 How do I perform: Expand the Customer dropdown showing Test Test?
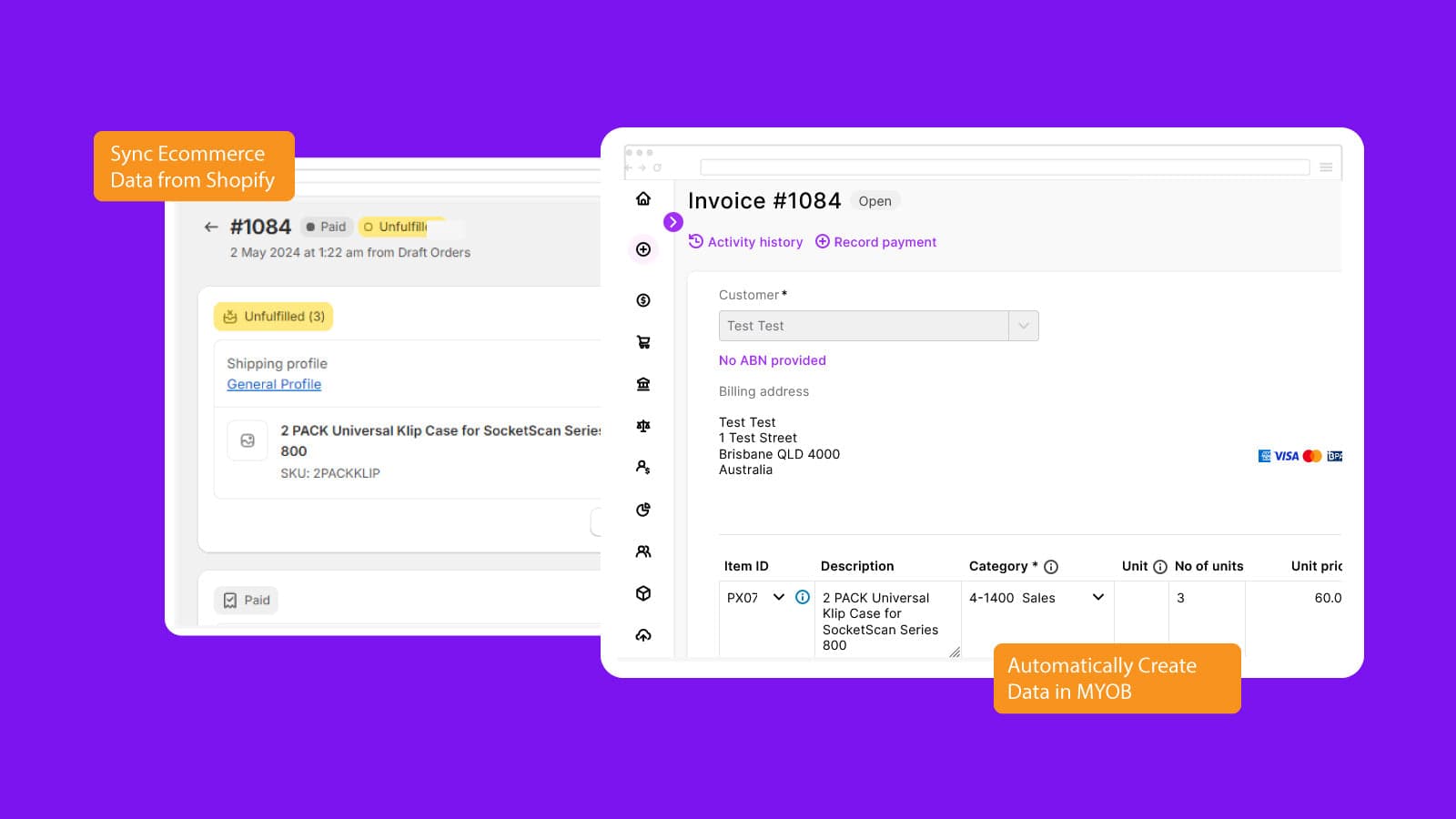[x=1024, y=325]
